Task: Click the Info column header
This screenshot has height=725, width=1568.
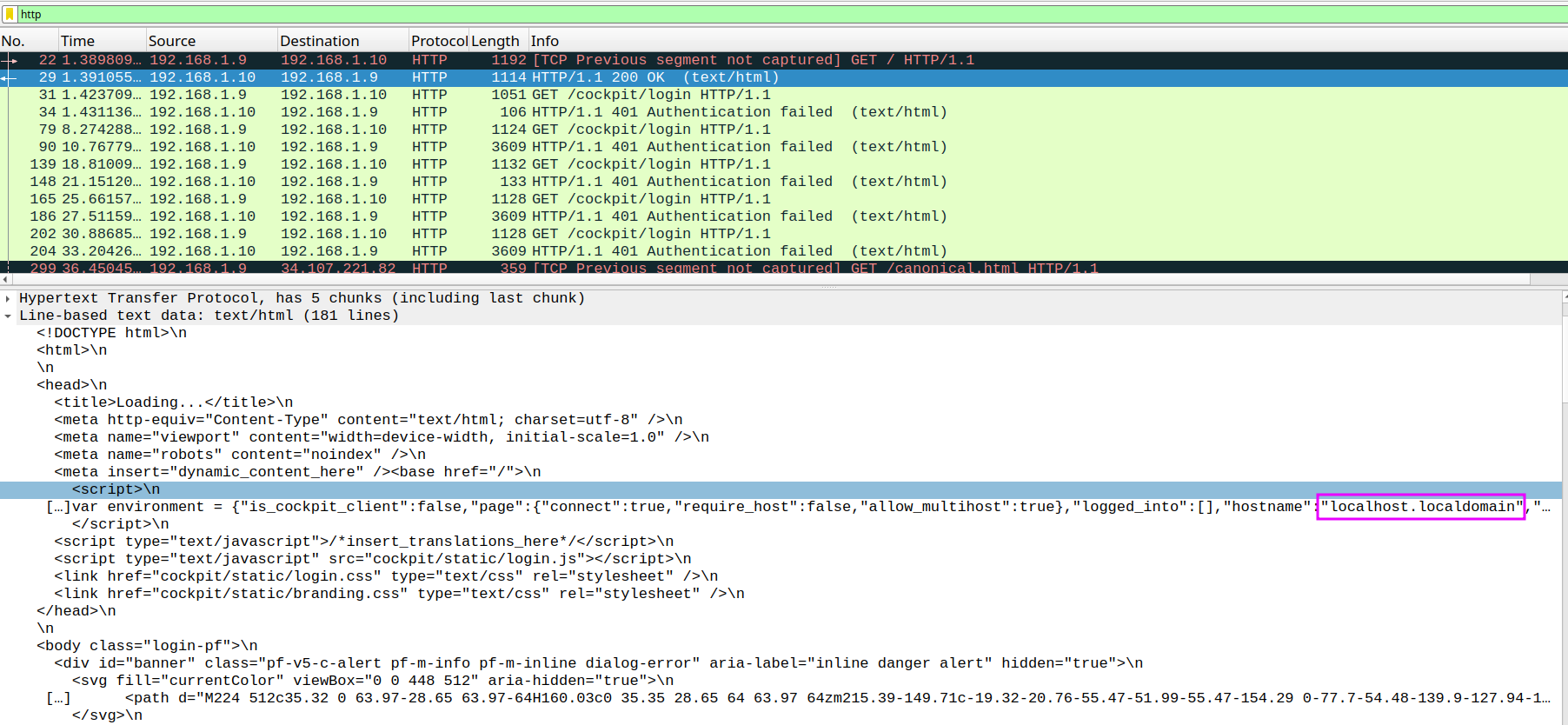Action: tap(1047, 41)
